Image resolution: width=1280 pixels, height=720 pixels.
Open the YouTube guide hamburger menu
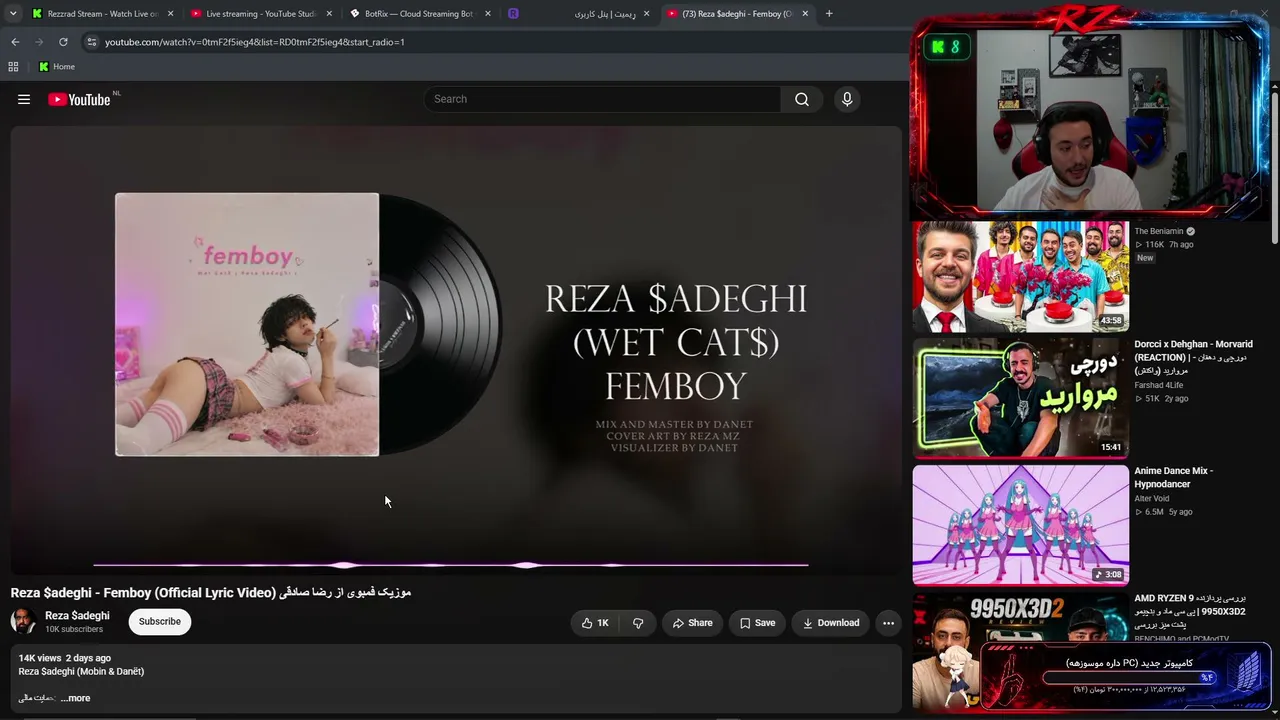pyautogui.click(x=24, y=99)
